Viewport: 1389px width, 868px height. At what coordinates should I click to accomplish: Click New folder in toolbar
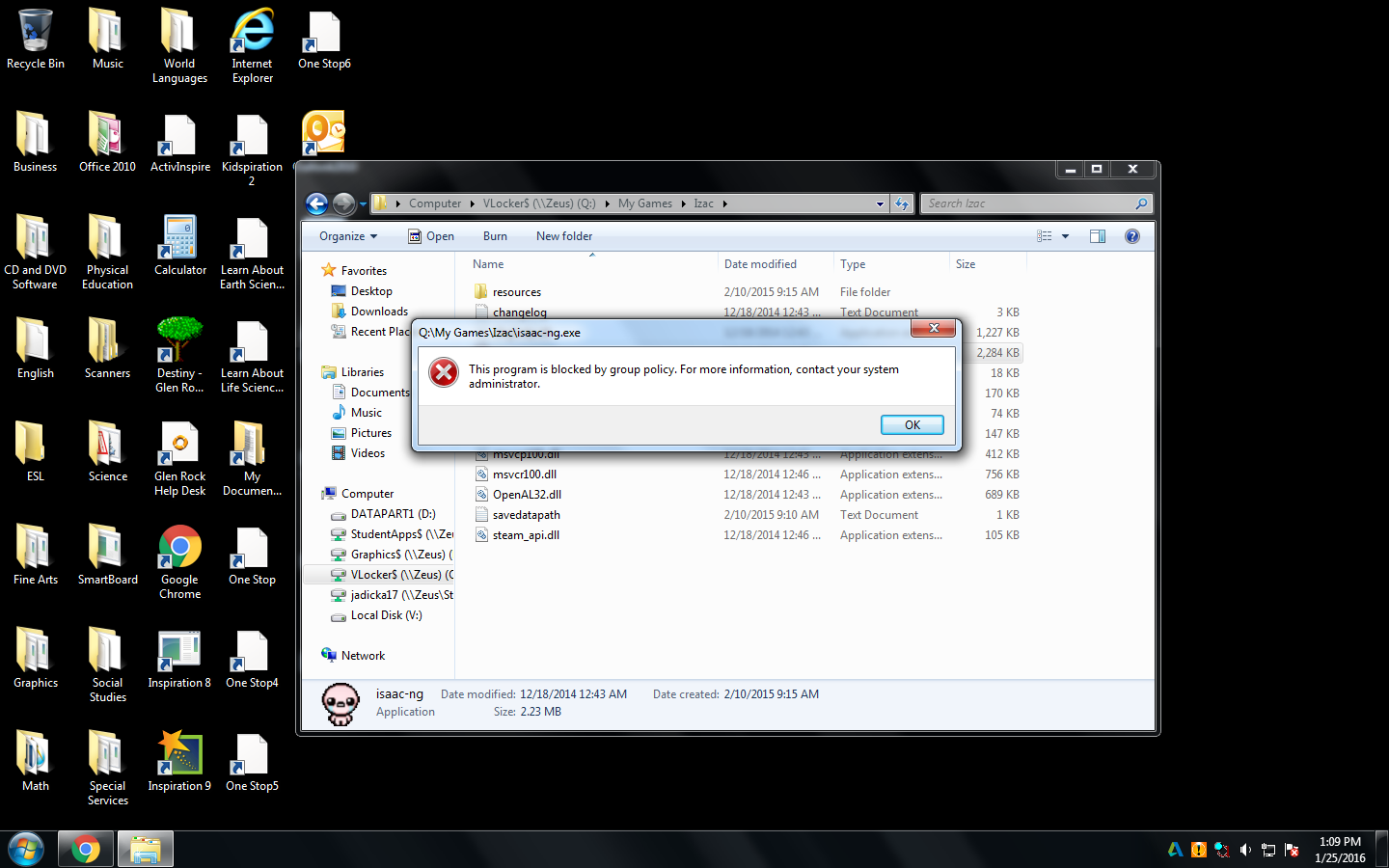[564, 236]
